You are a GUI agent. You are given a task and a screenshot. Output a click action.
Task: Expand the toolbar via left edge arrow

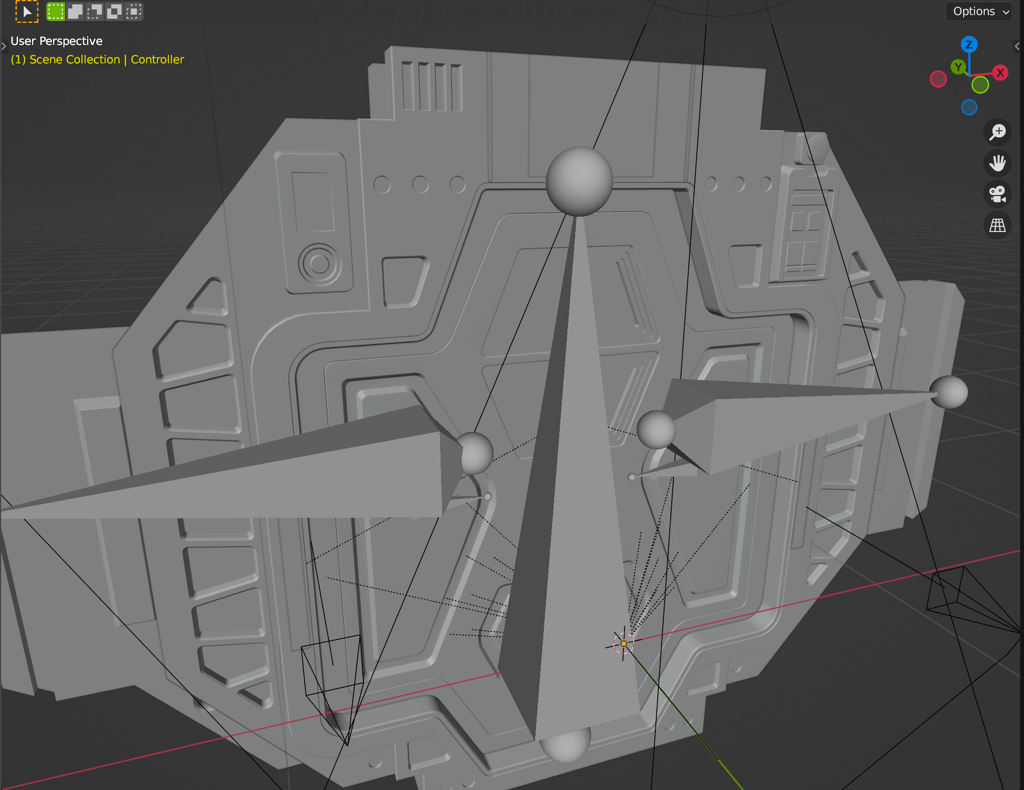point(3,46)
